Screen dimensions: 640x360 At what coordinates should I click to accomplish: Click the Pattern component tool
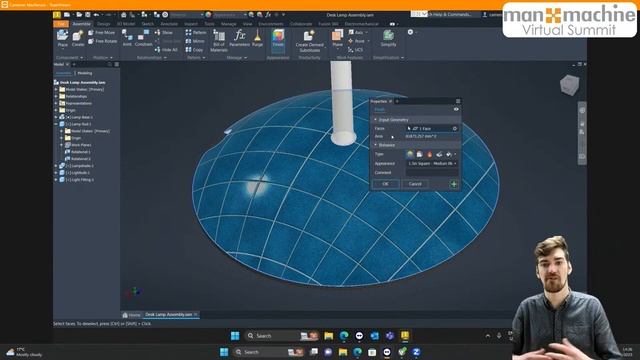tap(196, 32)
